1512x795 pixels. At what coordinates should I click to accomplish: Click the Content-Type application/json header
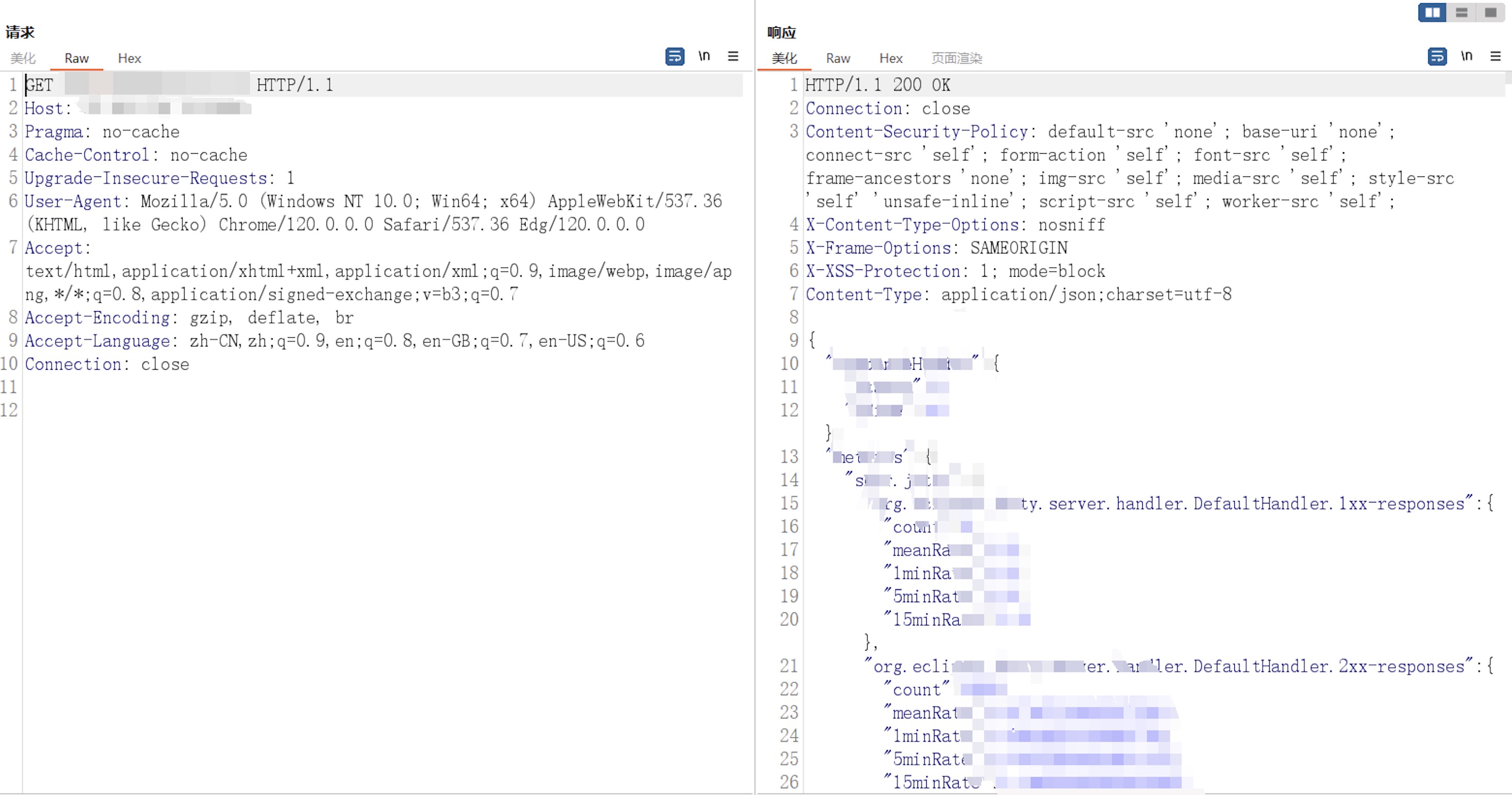point(1018,294)
